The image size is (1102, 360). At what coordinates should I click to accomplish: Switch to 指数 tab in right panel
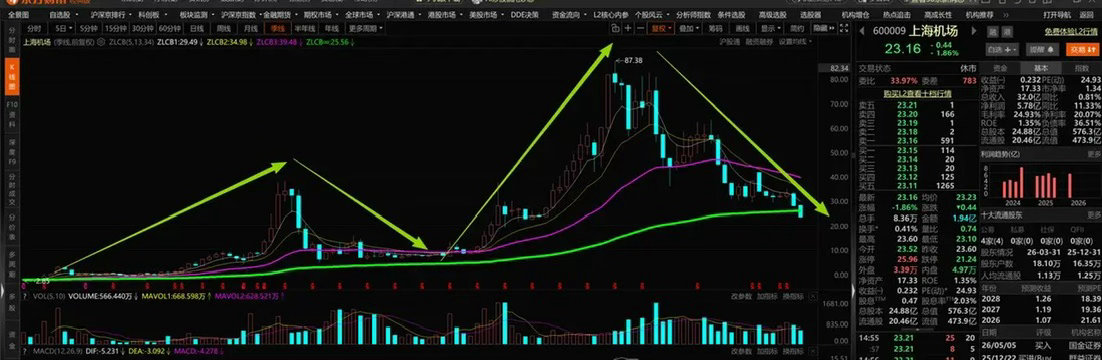[1082, 68]
